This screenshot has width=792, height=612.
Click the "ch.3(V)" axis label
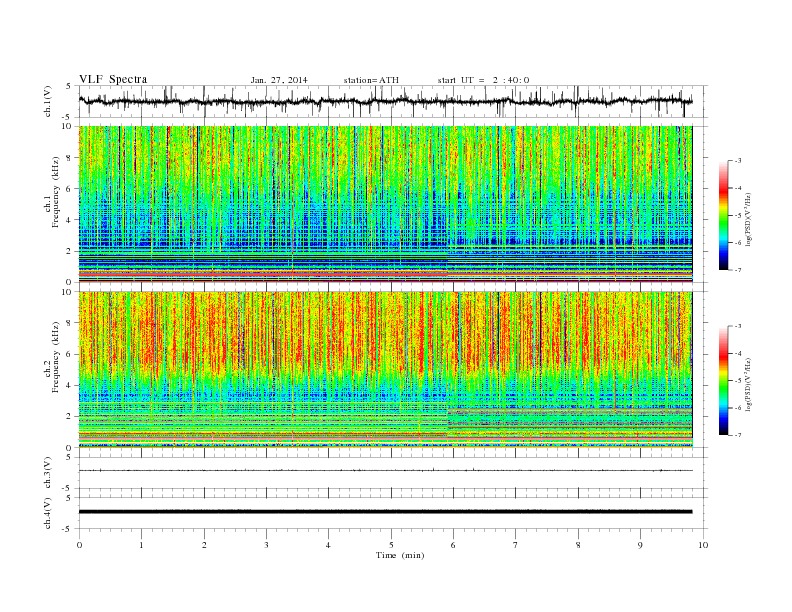48,473
